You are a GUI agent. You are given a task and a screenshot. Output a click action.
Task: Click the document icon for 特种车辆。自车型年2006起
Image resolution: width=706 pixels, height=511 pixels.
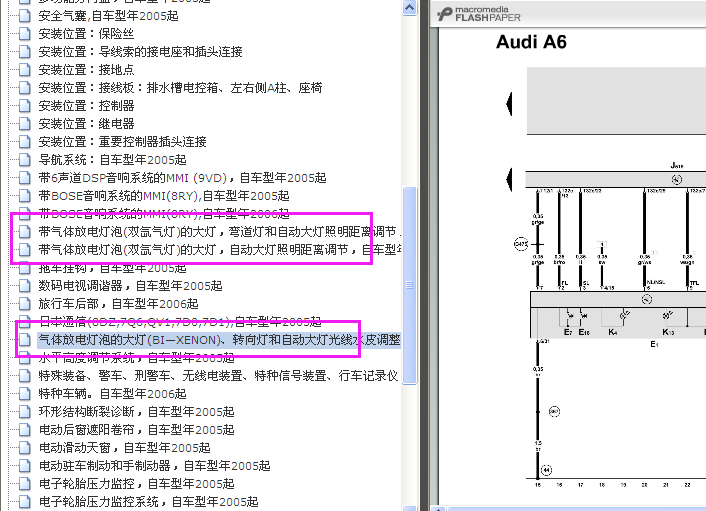(x=25, y=394)
